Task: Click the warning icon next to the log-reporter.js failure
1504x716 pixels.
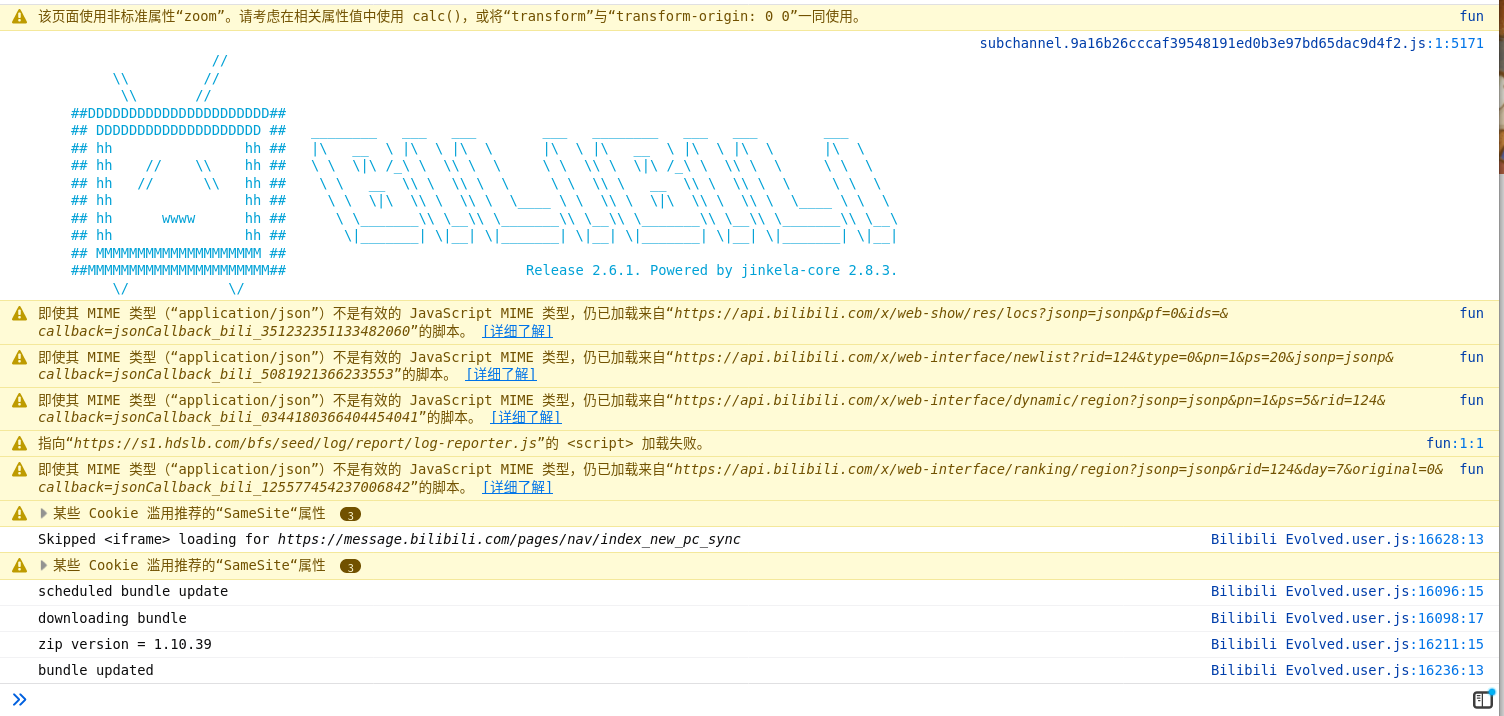Action: [18, 443]
